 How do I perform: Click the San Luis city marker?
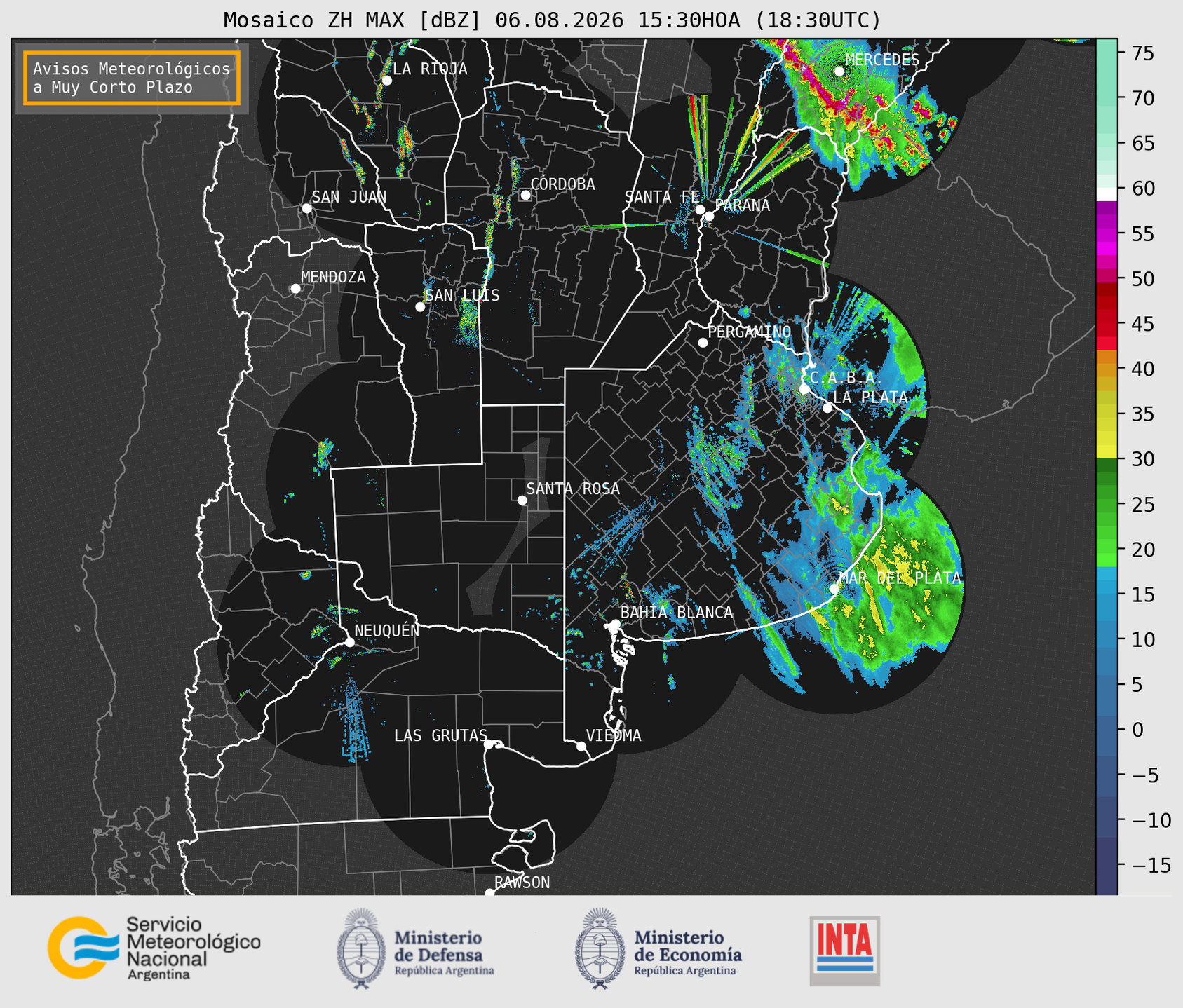click(420, 307)
